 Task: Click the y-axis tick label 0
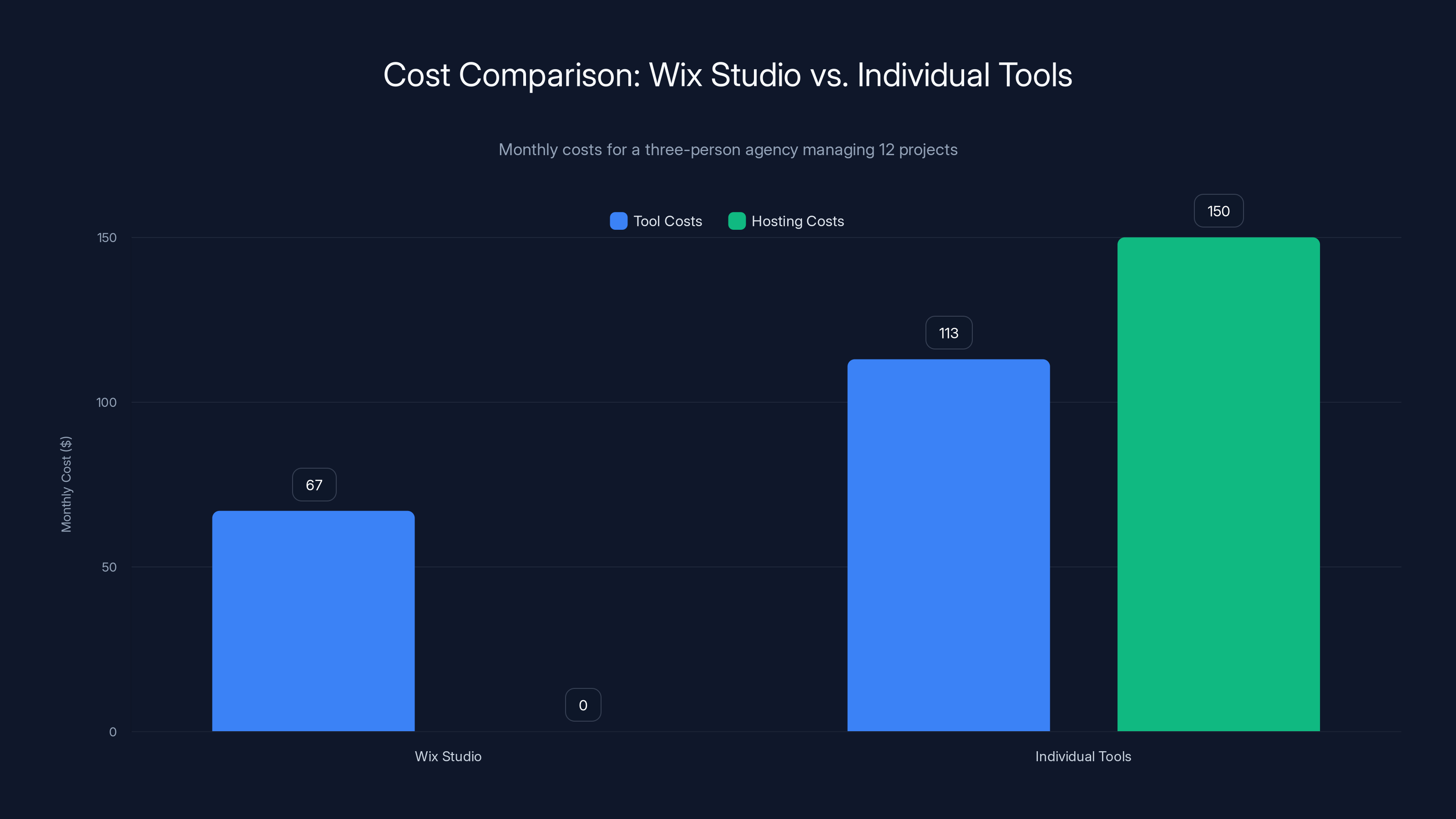[x=113, y=732]
